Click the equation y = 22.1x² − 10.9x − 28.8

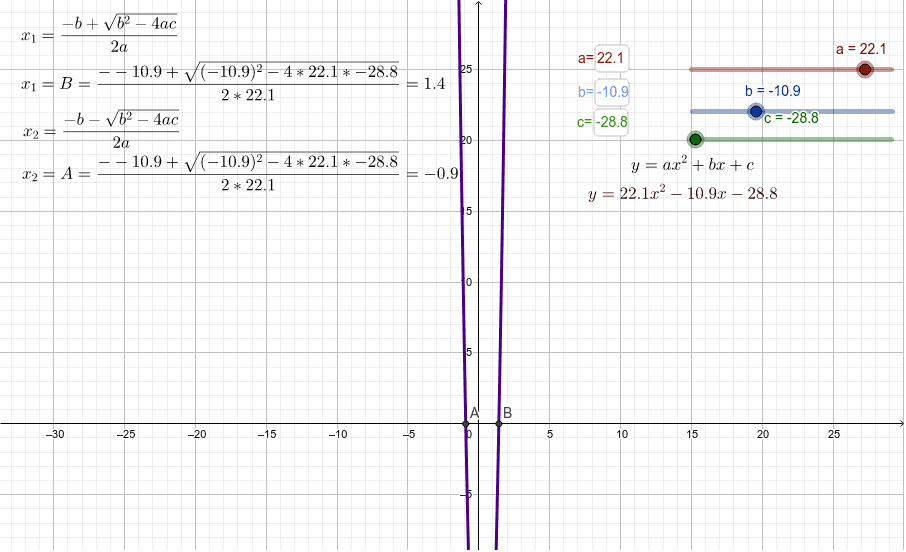[x=682, y=193]
